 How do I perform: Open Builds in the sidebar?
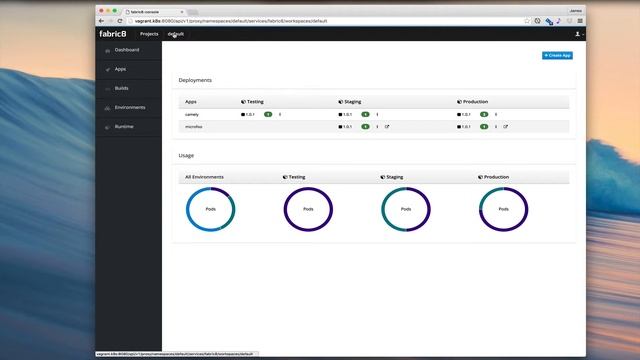tap(129, 89)
